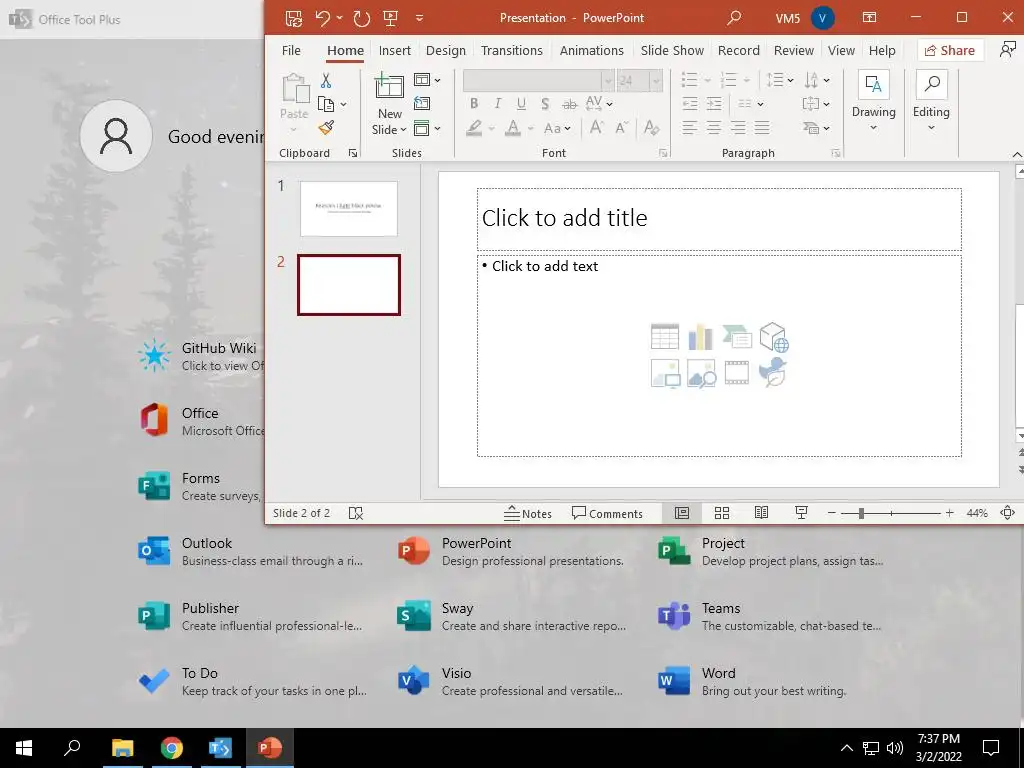Click the VM5 account avatar
The height and width of the screenshot is (768, 1024).
(x=823, y=18)
